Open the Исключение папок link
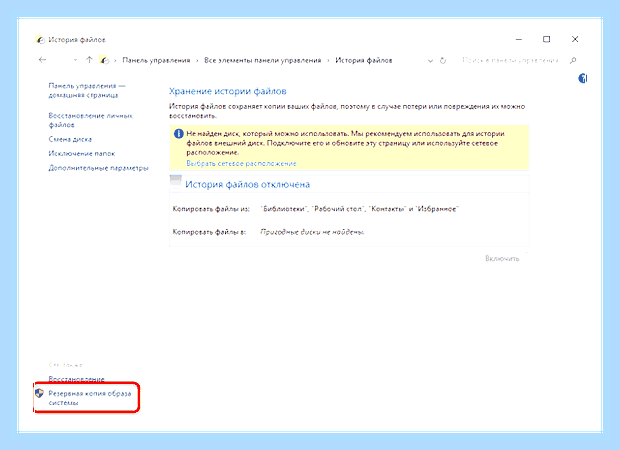This screenshot has width=620, height=450. coord(82,153)
